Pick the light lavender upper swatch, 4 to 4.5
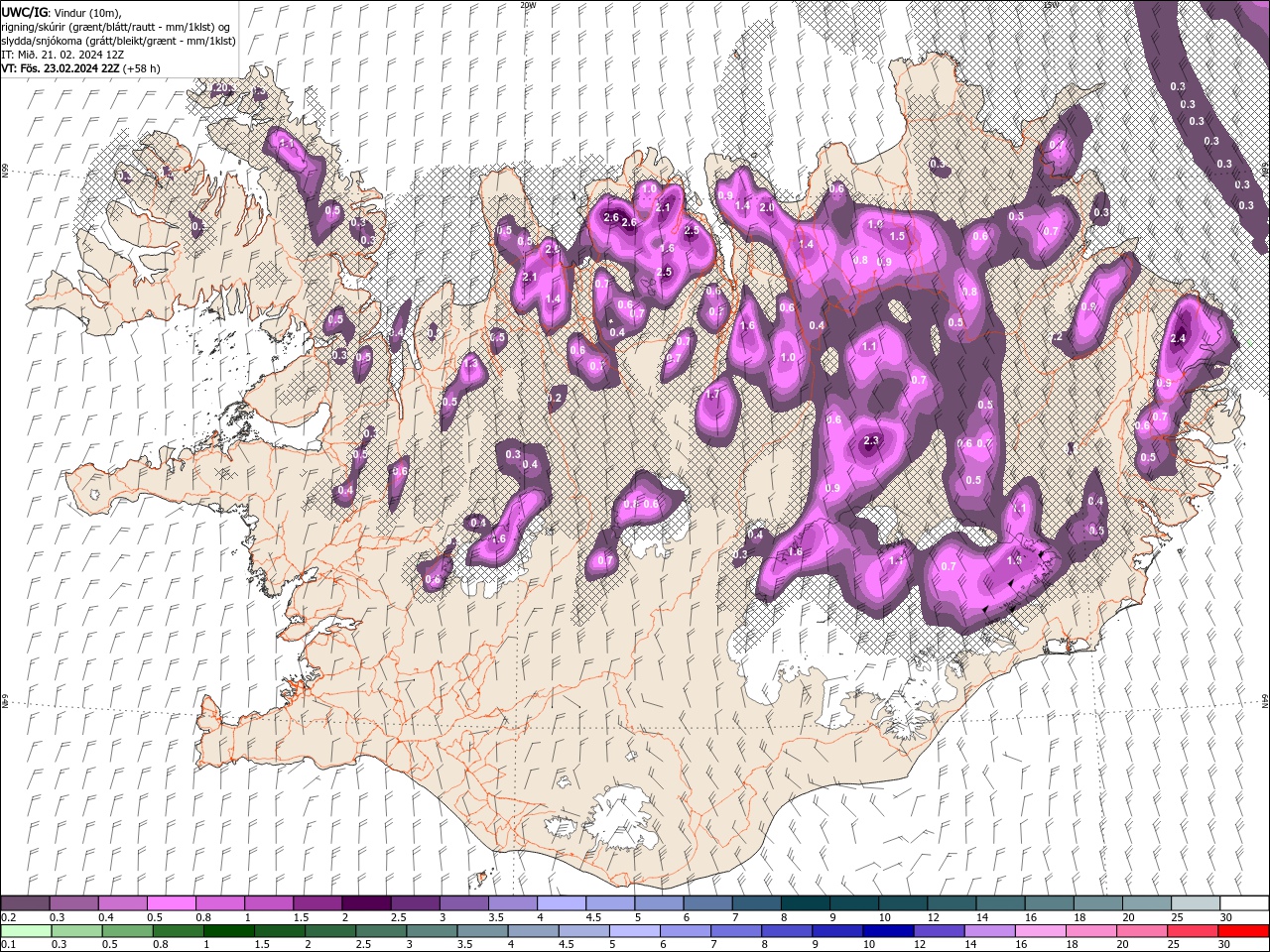This screenshot has height=952, width=1270. pyautogui.click(x=562, y=903)
